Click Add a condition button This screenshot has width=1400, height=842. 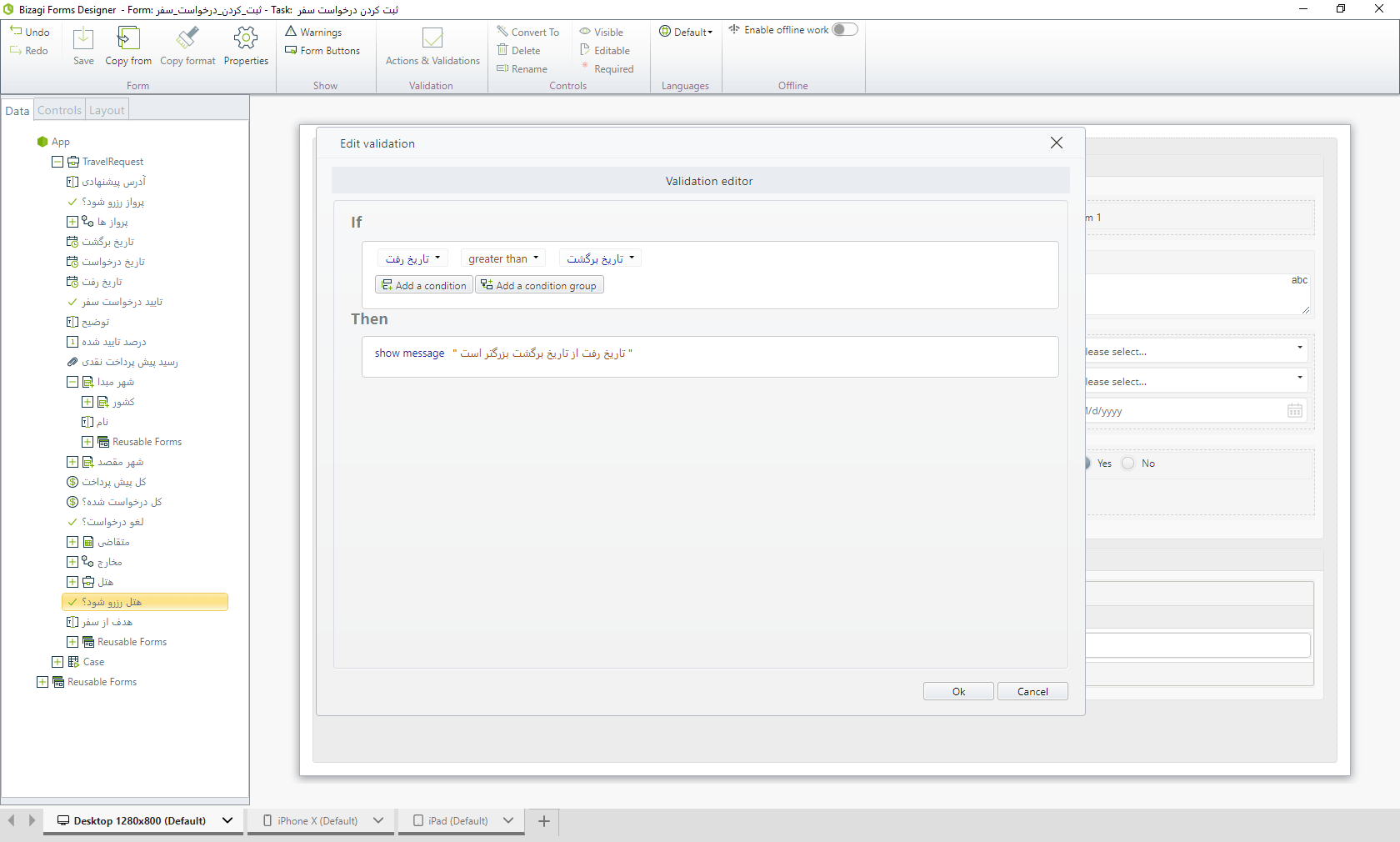click(424, 285)
